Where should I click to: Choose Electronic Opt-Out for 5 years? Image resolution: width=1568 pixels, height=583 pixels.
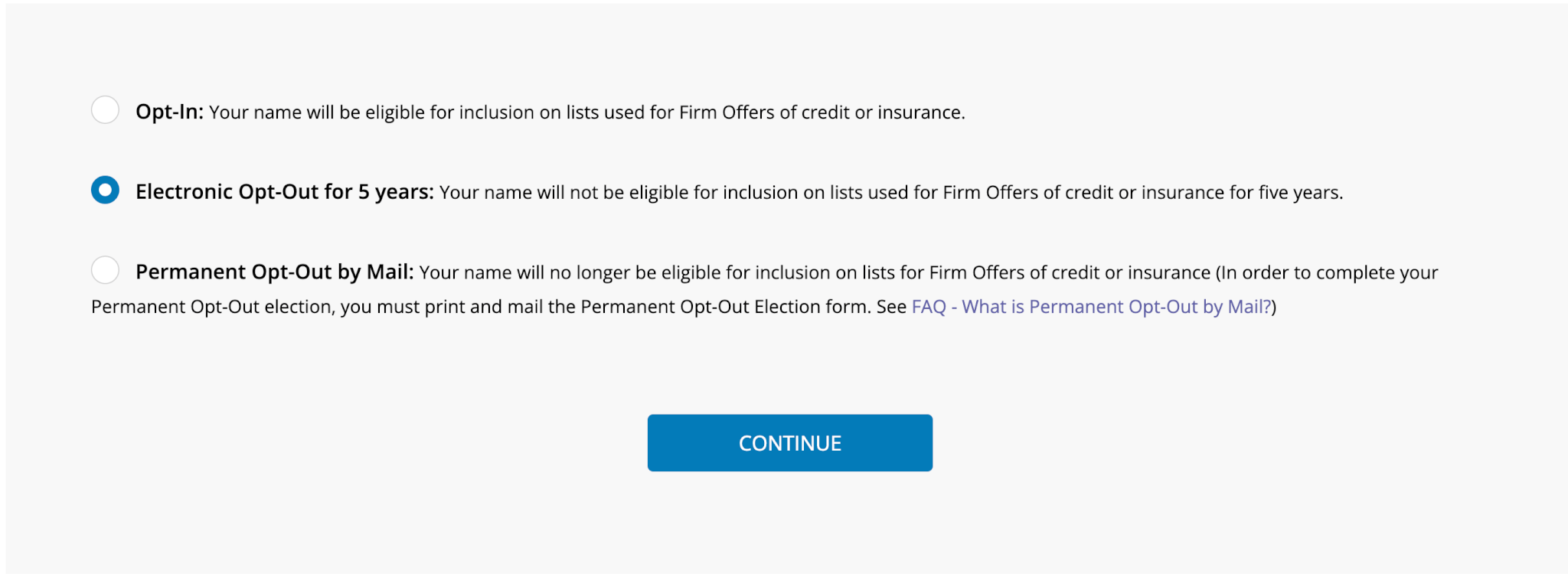tap(105, 191)
